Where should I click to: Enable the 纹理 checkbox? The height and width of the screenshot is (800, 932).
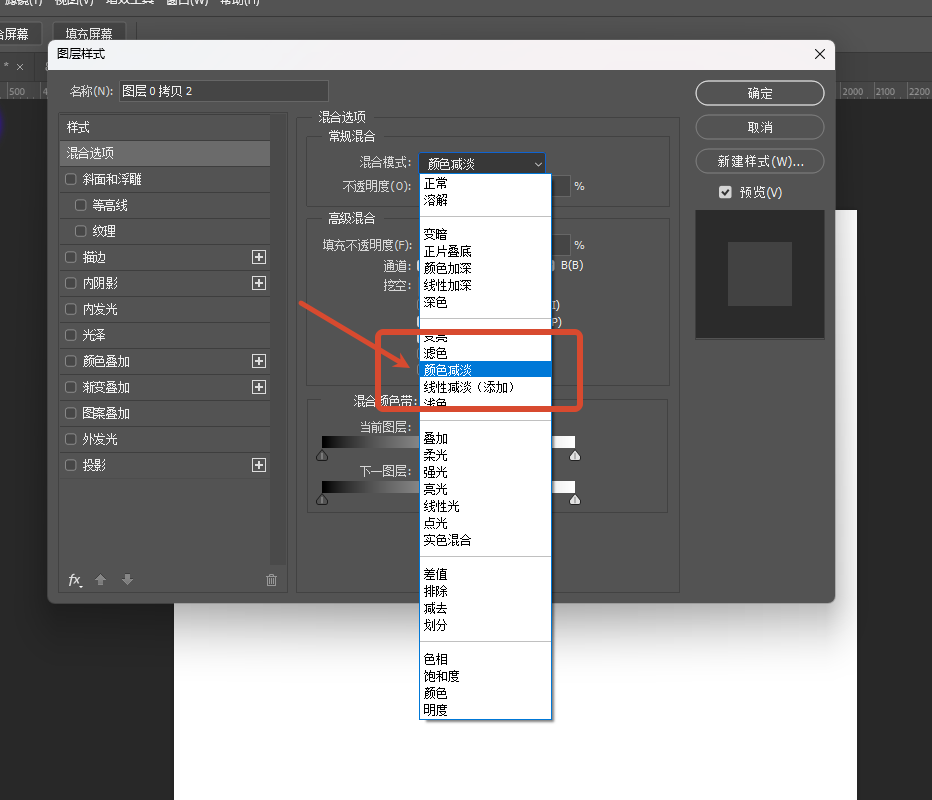[80, 231]
